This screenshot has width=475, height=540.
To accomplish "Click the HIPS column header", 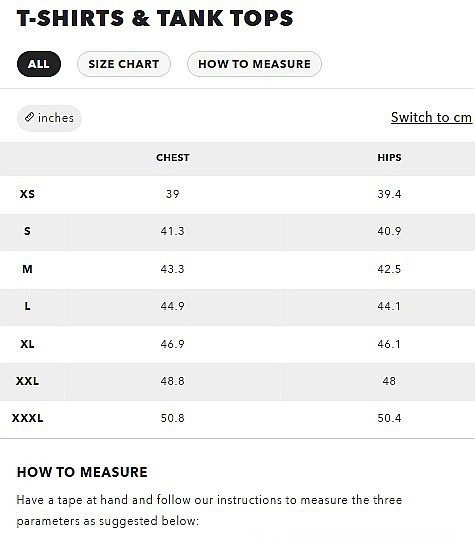I will tap(389, 158).
